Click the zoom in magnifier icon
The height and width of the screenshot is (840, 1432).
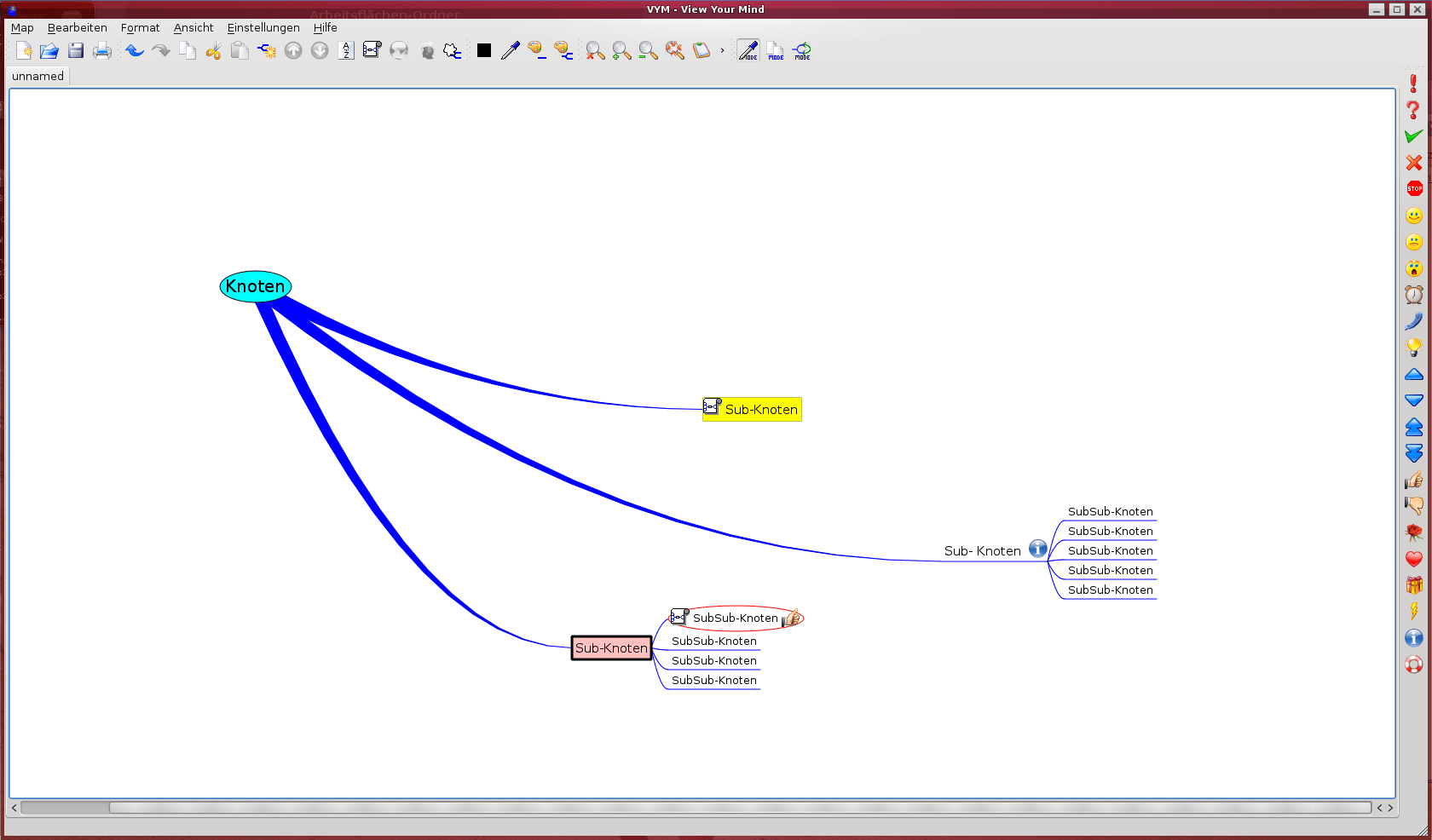[x=622, y=51]
